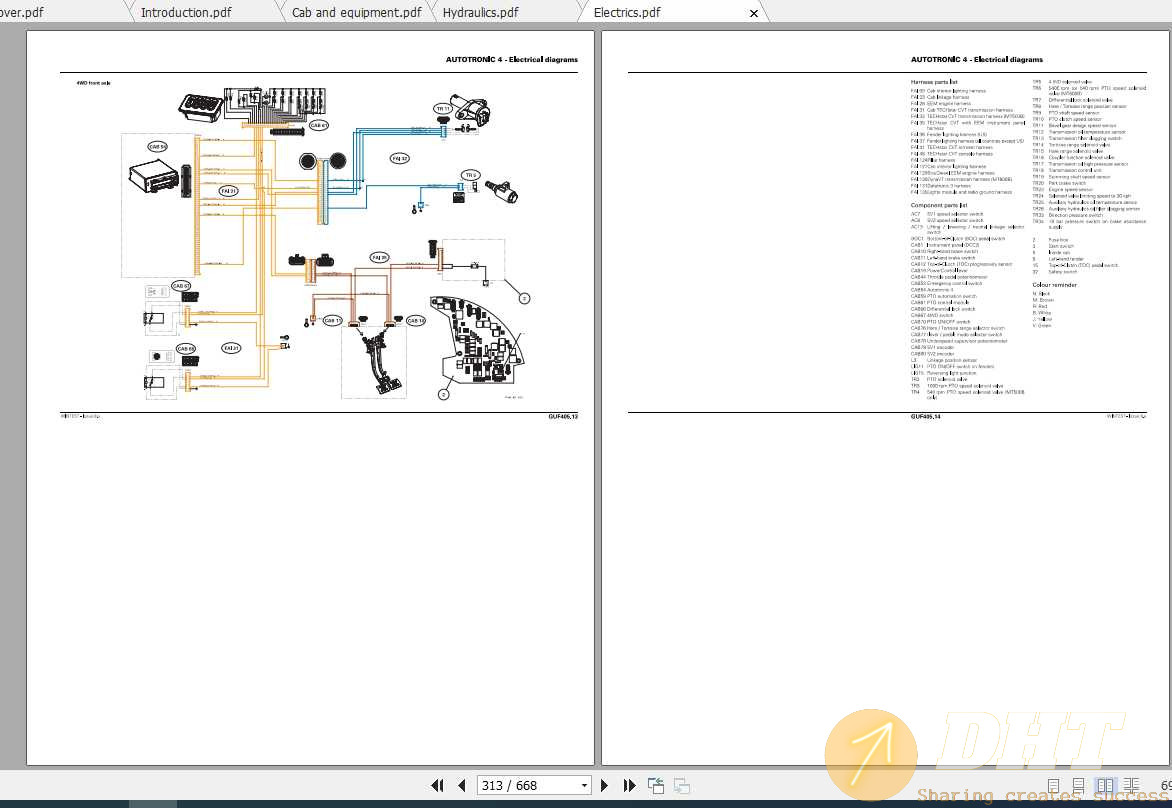Select continuous facing pages layout
Screen dimensions: 1172x808
tap(1131, 786)
